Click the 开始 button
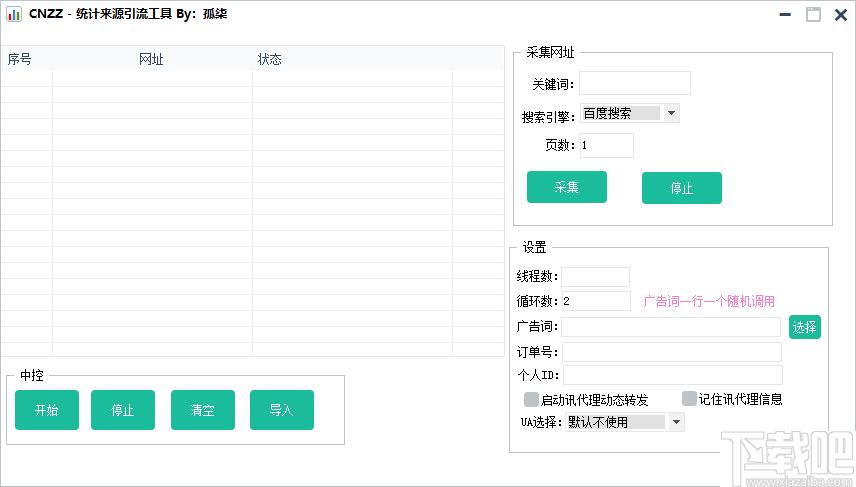 tap(47, 409)
